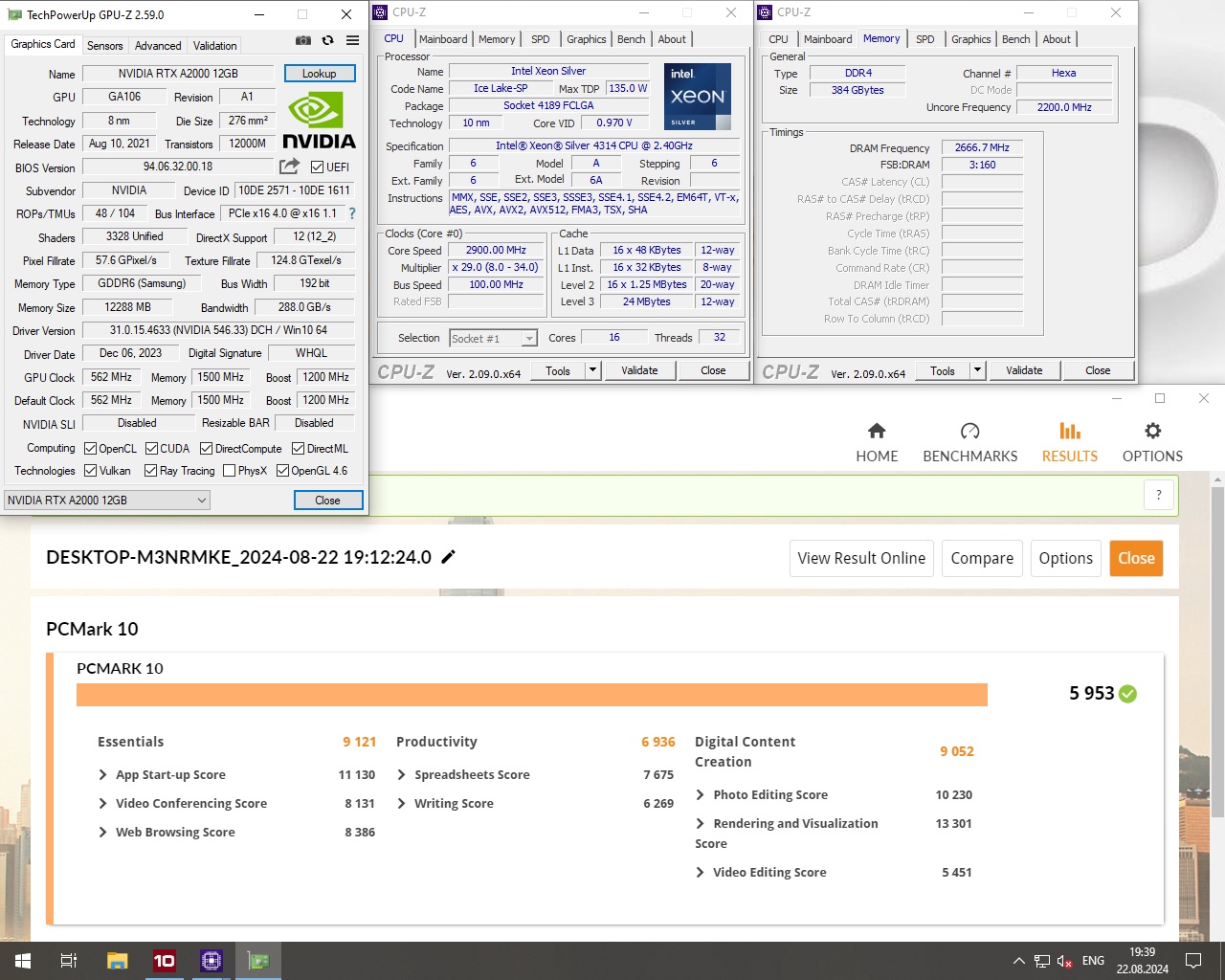Click ENG language indicator in tray
The image size is (1225, 980).
[1093, 961]
